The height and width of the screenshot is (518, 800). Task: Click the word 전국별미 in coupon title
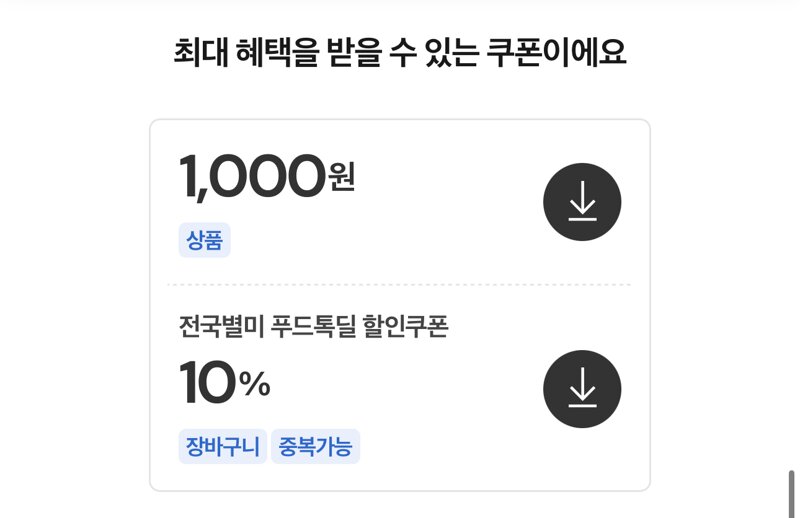221,326
